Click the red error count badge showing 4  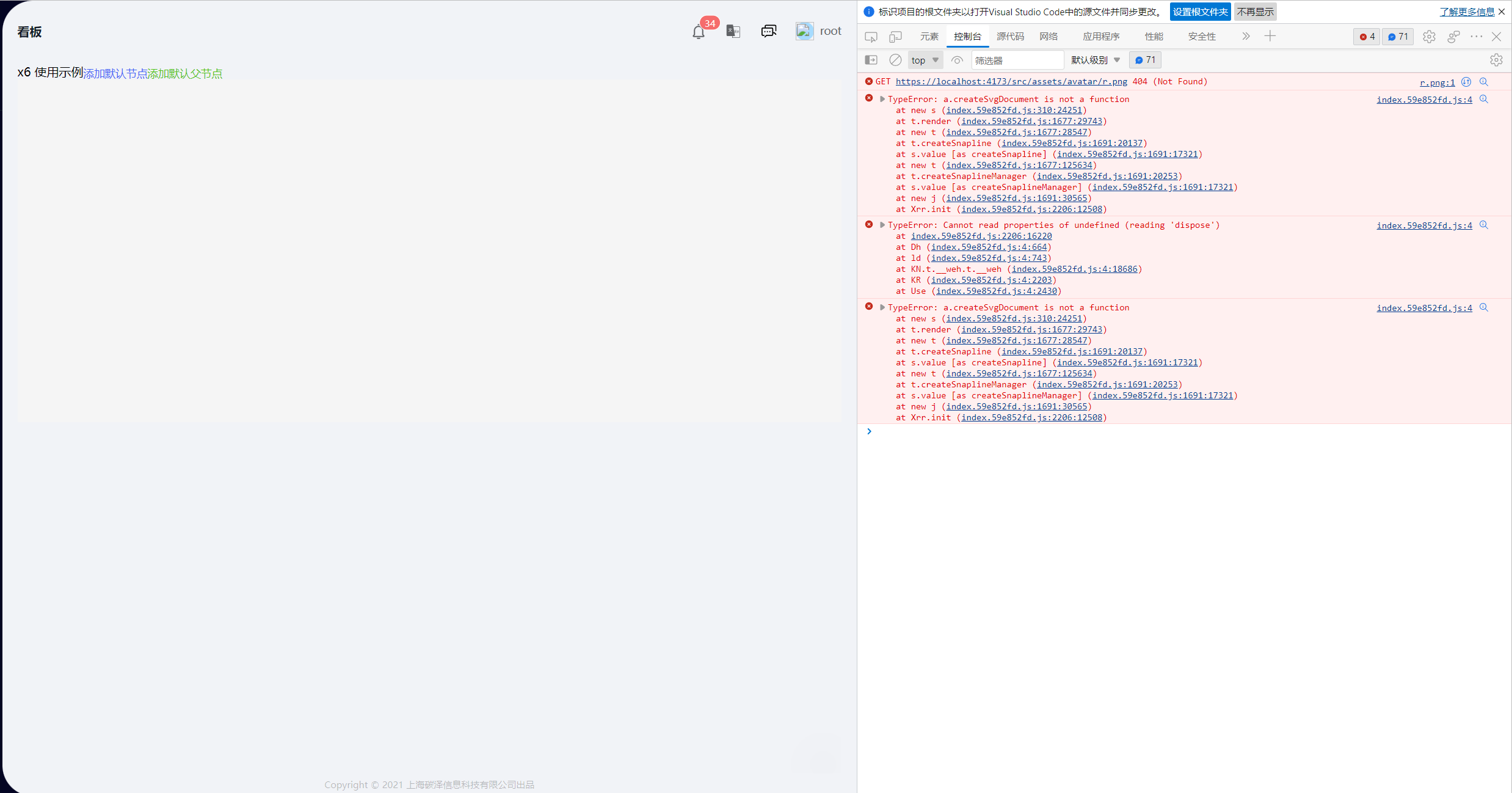click(x=1367, y=37)
